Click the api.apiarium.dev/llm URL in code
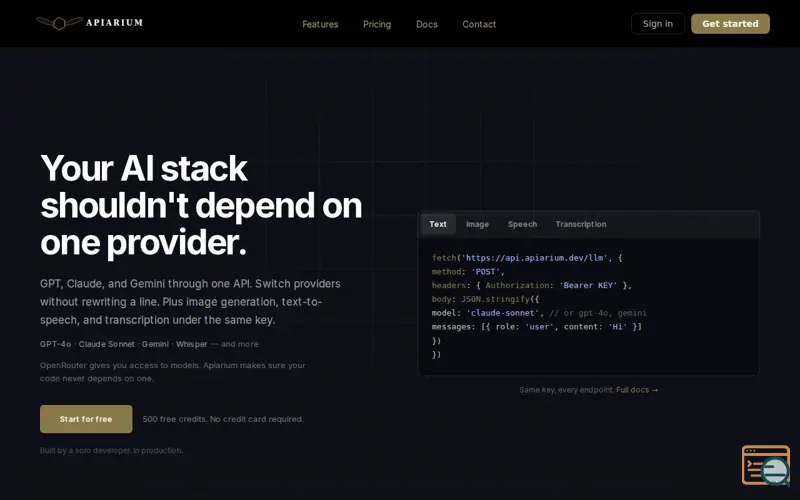The width and height of the screenshot is (800, 500). (535, 258)
